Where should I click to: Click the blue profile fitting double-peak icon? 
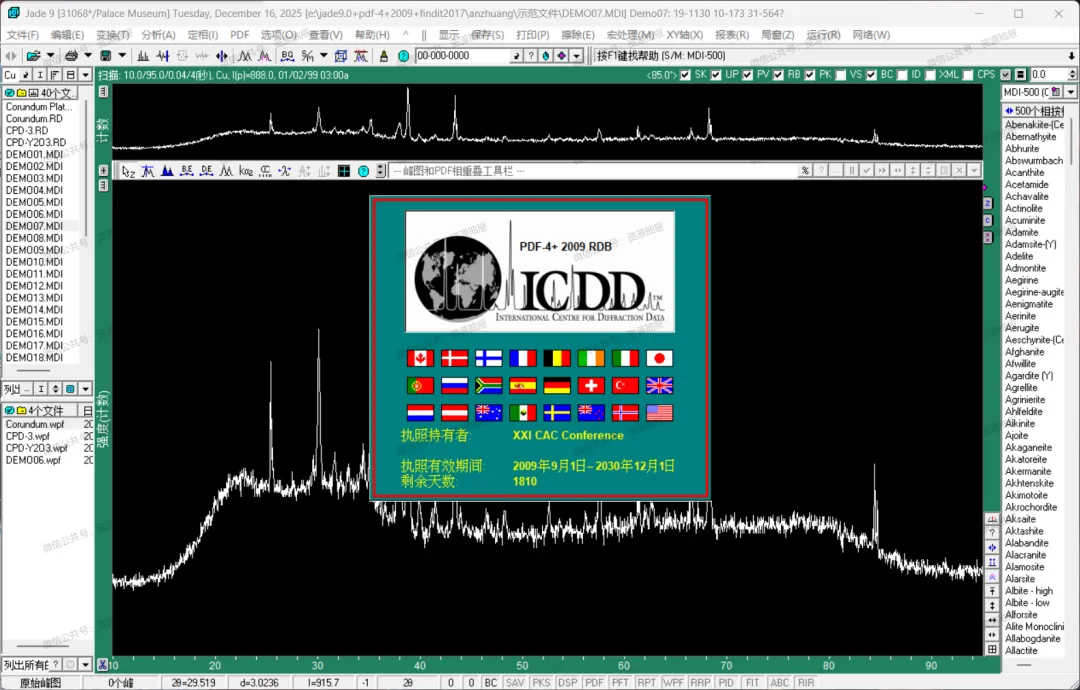(245, 56)
